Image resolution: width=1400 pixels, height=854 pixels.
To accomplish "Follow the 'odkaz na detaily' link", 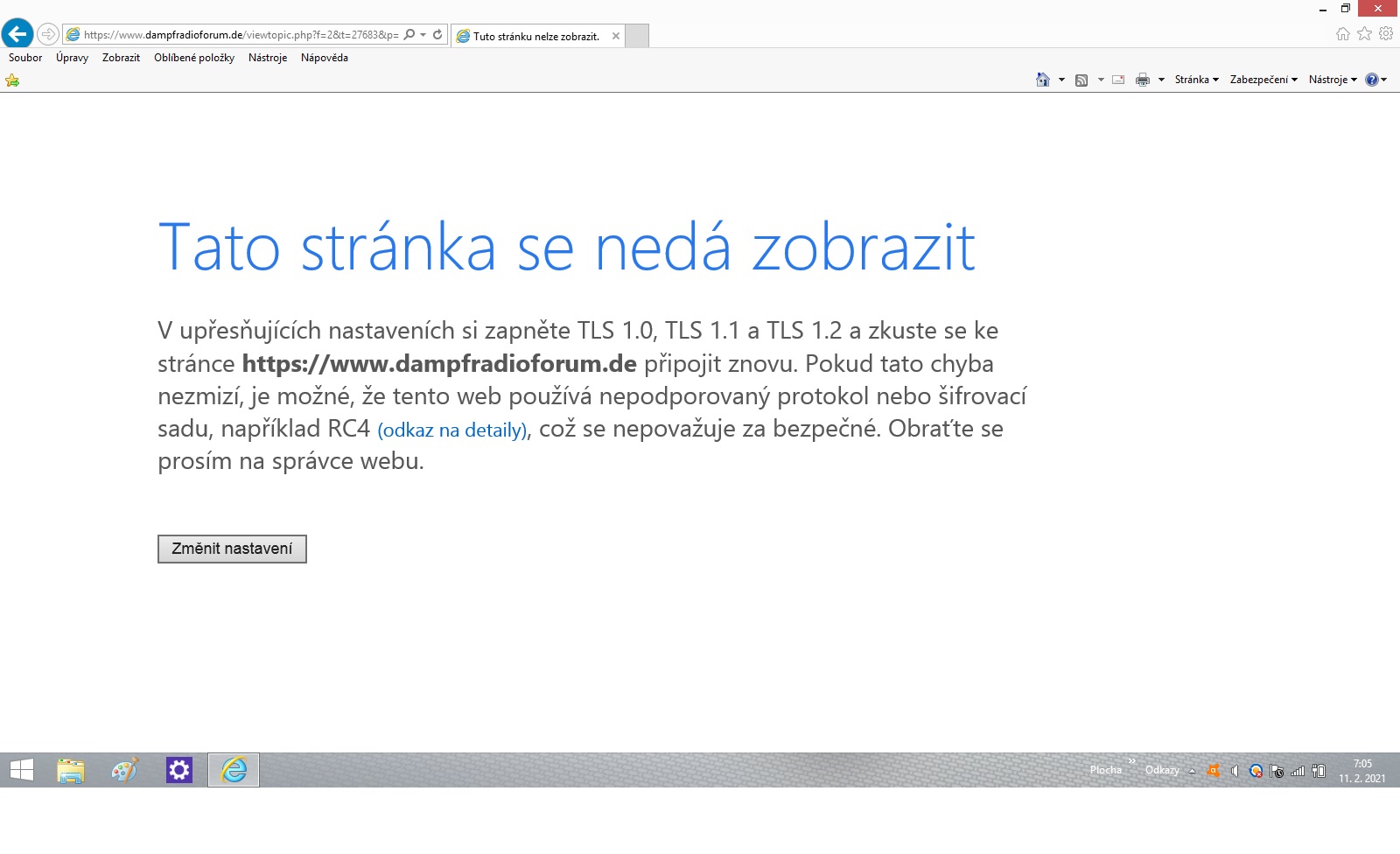I will point(451,430).
